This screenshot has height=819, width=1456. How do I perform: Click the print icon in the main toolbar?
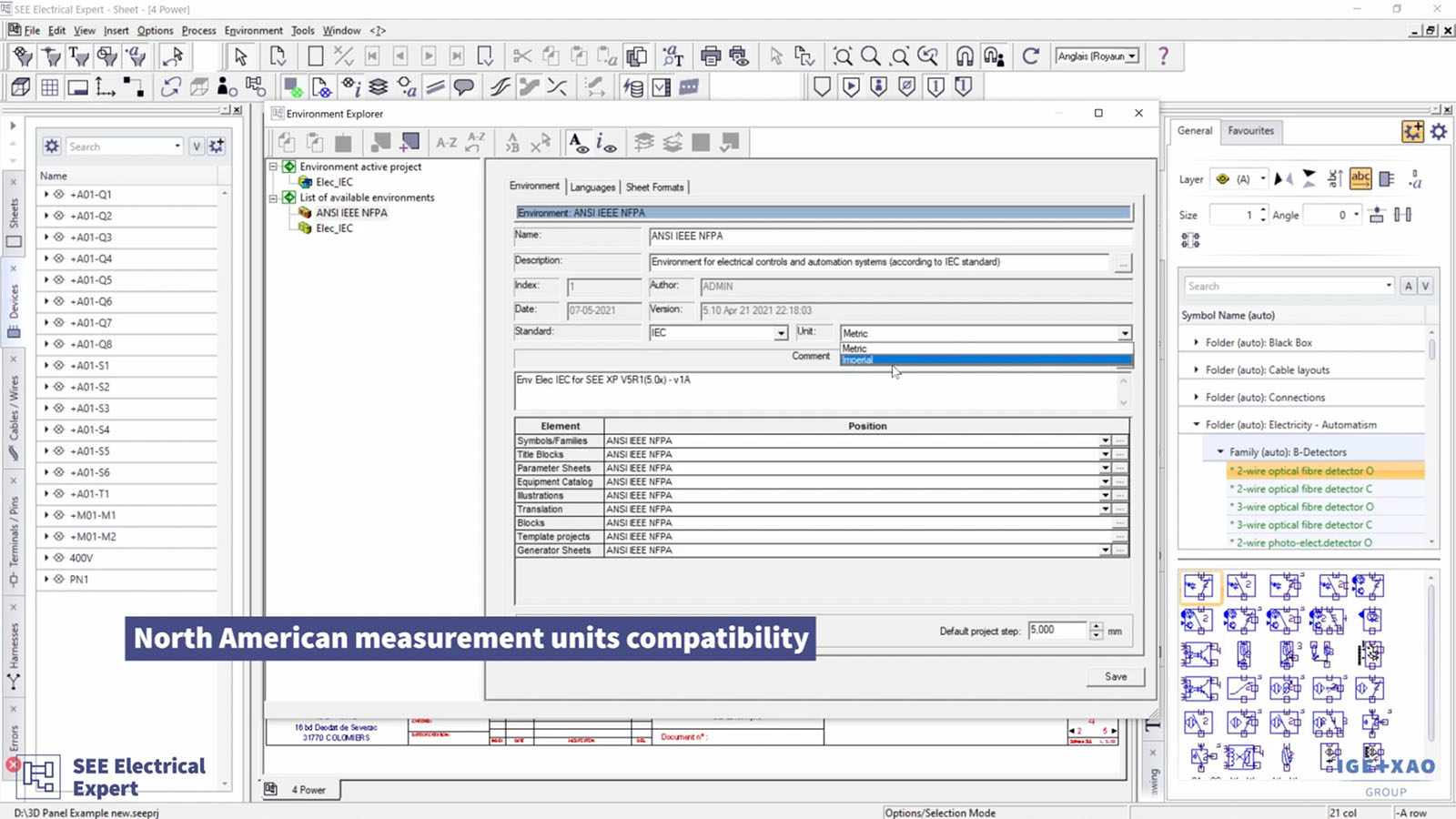711,56
